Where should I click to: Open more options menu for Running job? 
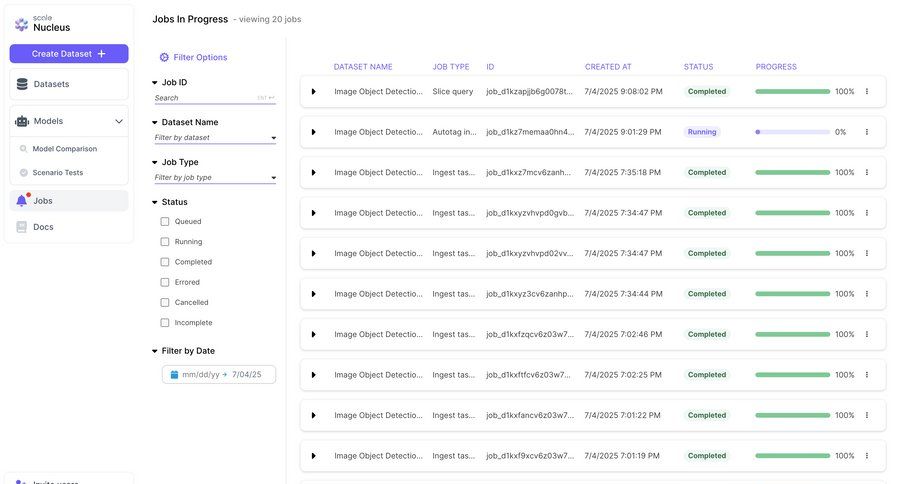(x=867, y=132)
